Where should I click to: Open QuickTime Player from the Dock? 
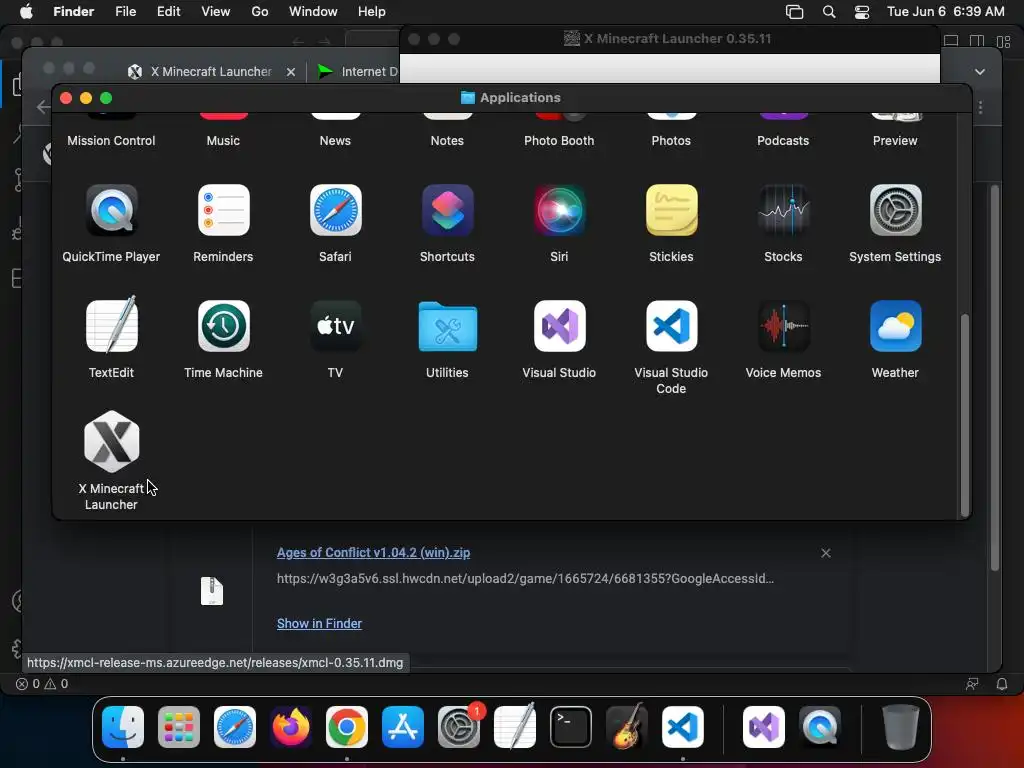pyautogui.click(x=820, y=727)
